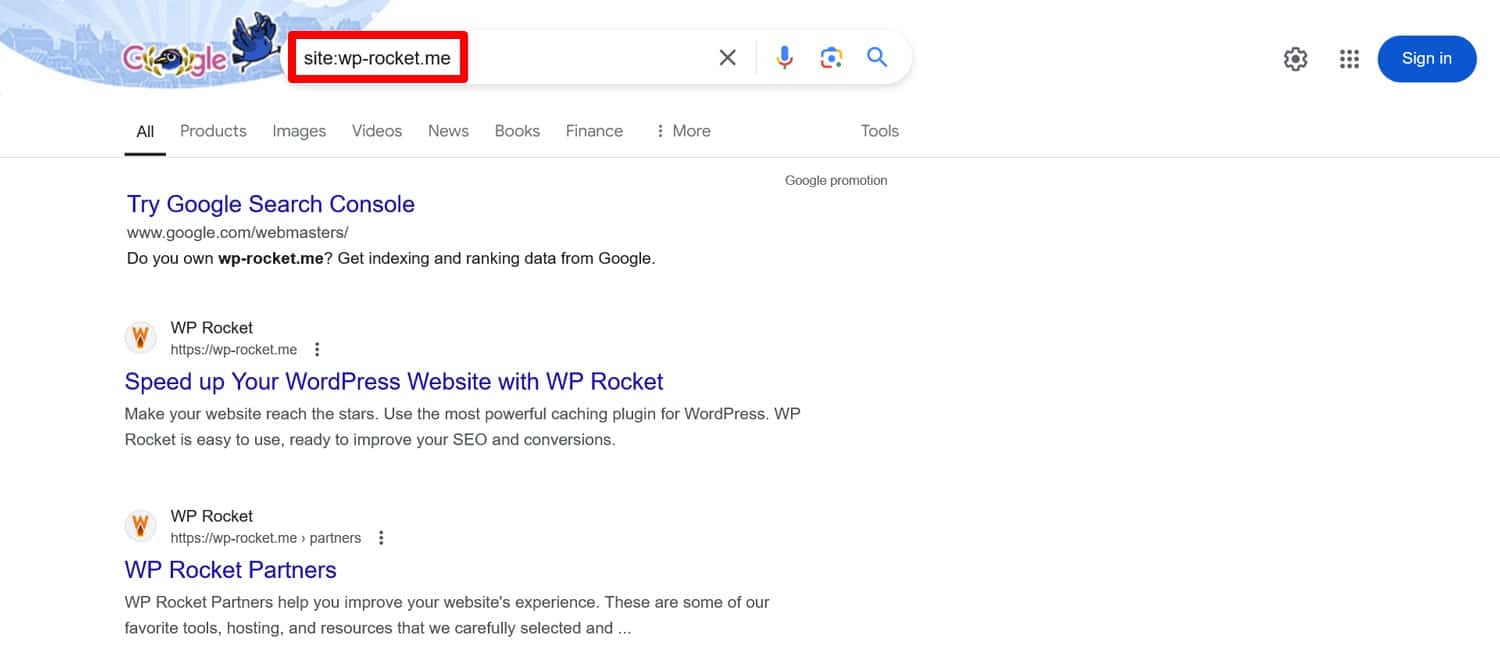Screen dimensions: 1500x662
Task: Click the magnifying glass to search
Action: [x=877, y=57]
